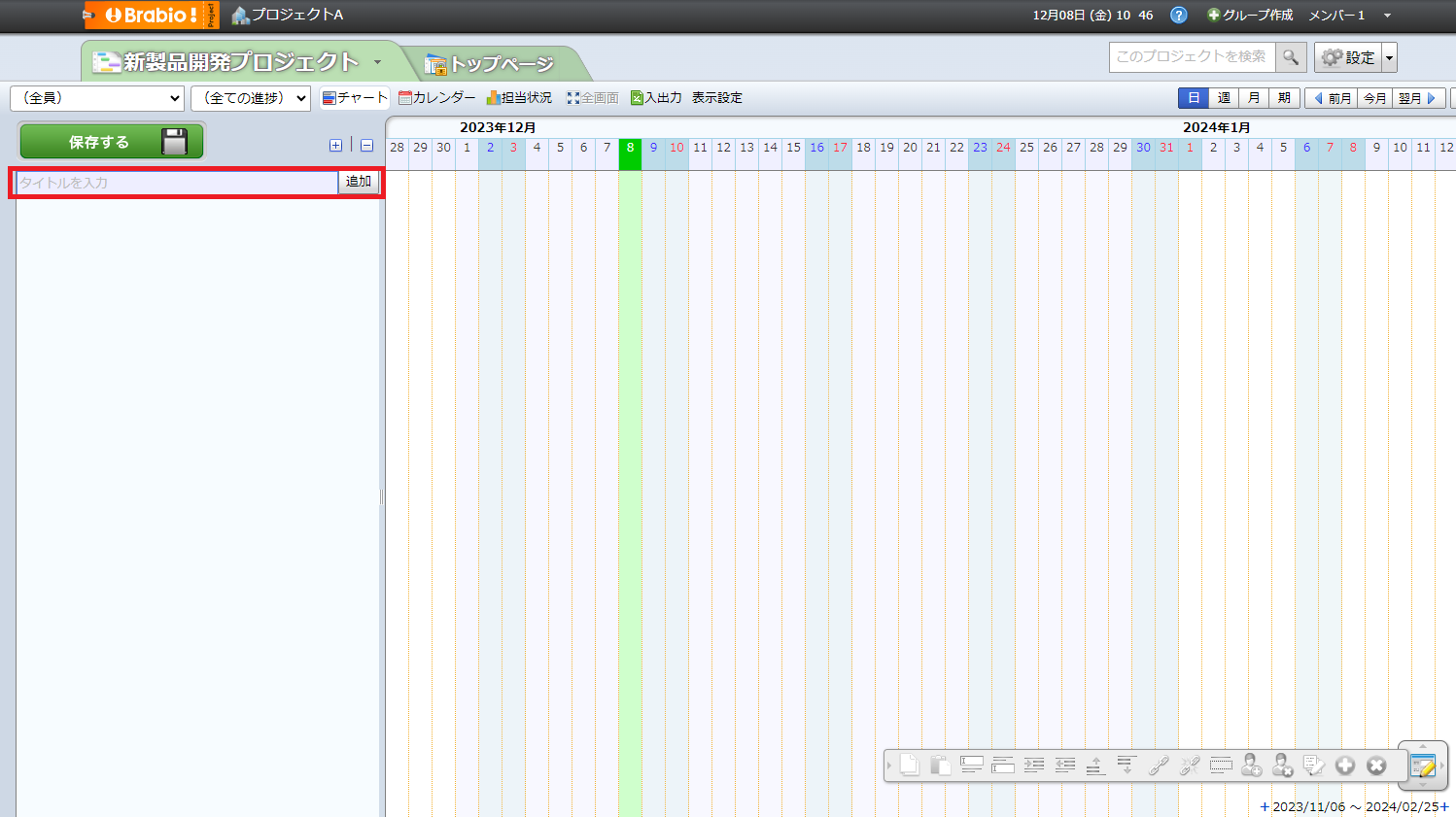Click the copy task icon in floating toolbar
1456x817 pixels.
[x=909, y=766]
